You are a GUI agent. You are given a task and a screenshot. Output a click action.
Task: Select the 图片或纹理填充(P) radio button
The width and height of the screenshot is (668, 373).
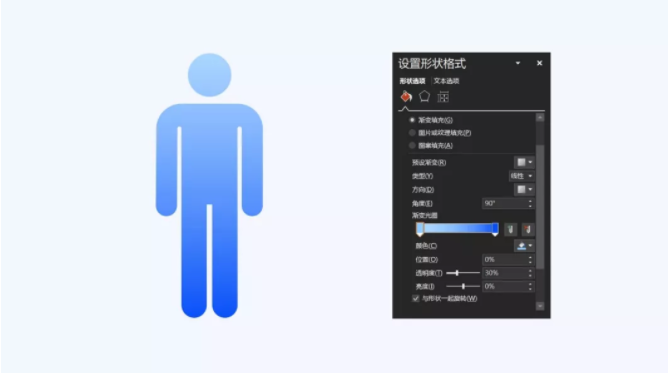(412, 133)
